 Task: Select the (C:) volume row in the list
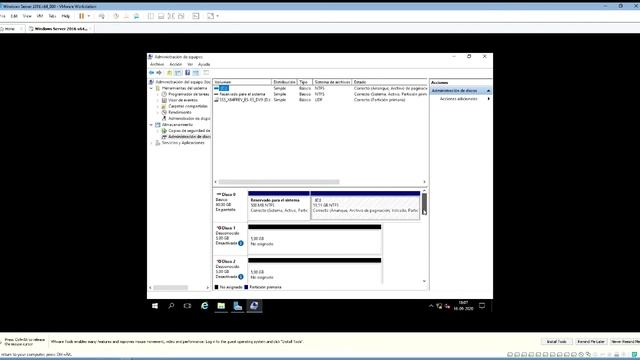(x=320, y=88)
